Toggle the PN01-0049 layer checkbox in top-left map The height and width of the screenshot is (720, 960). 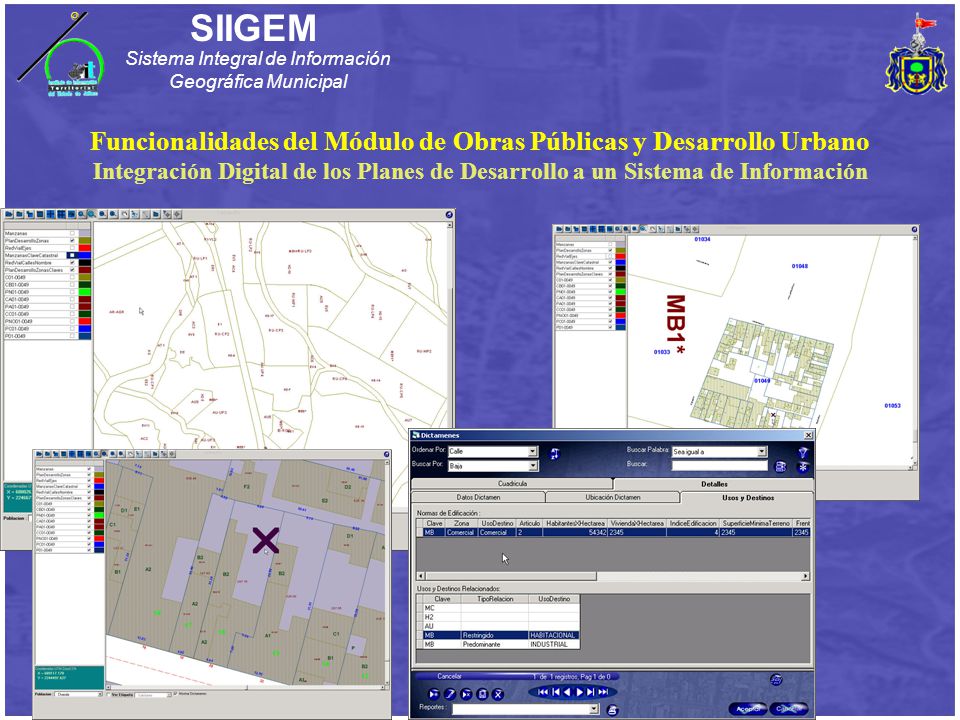pos(72,292)
